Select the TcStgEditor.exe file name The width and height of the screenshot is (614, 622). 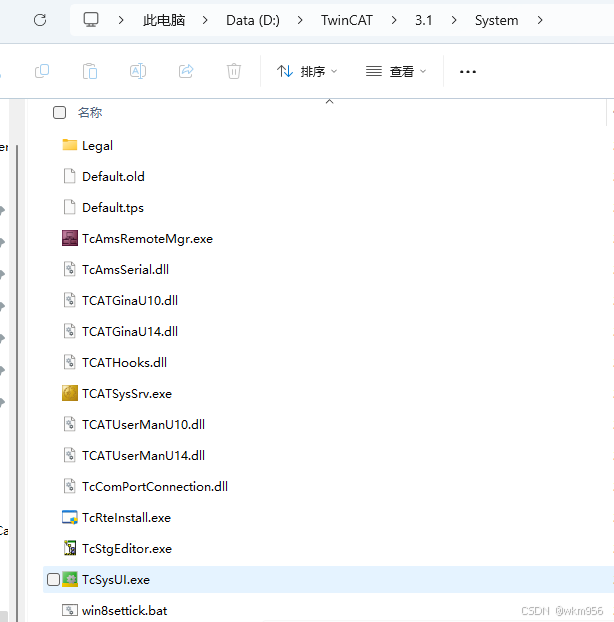pos(127,549)
